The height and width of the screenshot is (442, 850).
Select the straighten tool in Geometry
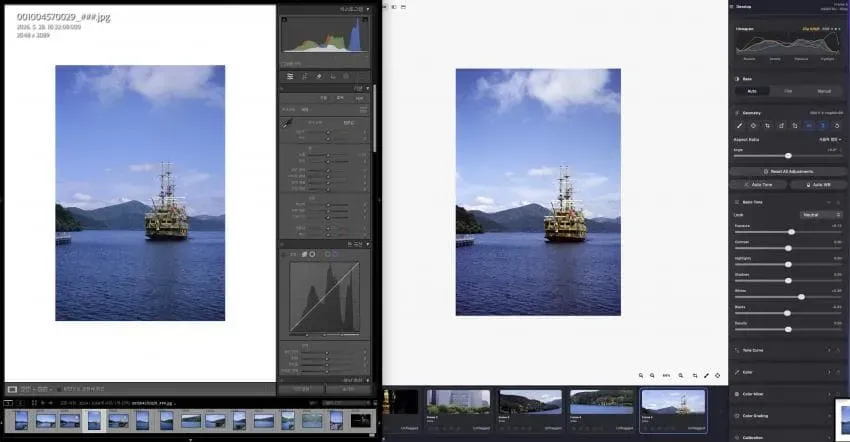(x=739, y=125)
